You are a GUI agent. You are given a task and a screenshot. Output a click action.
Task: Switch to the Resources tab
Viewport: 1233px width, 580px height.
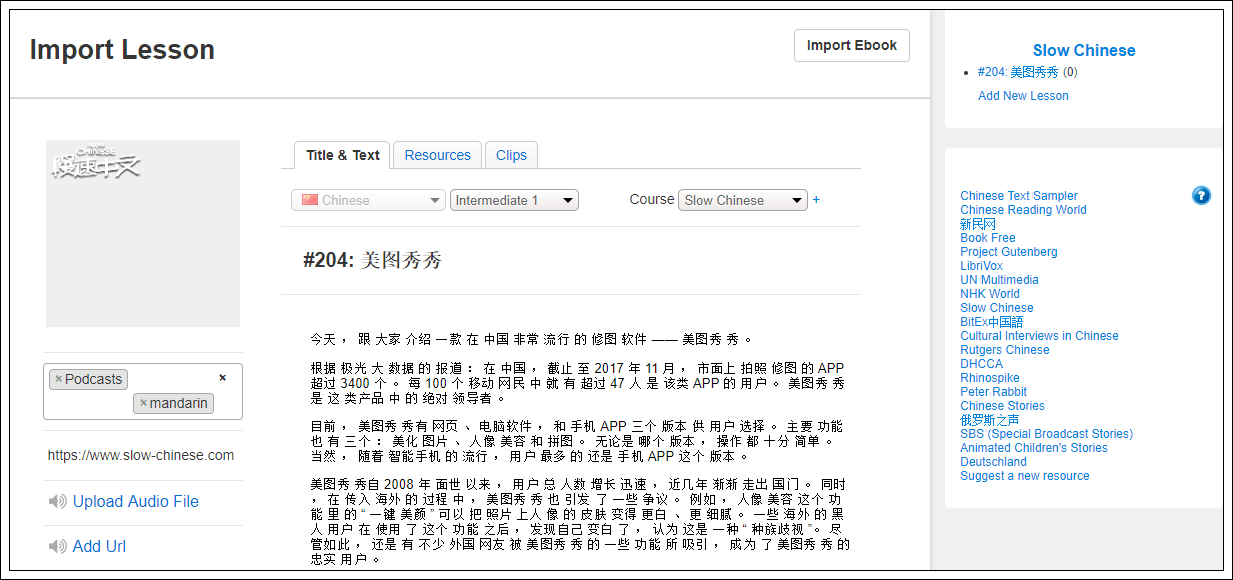click(x=437, y=155)
